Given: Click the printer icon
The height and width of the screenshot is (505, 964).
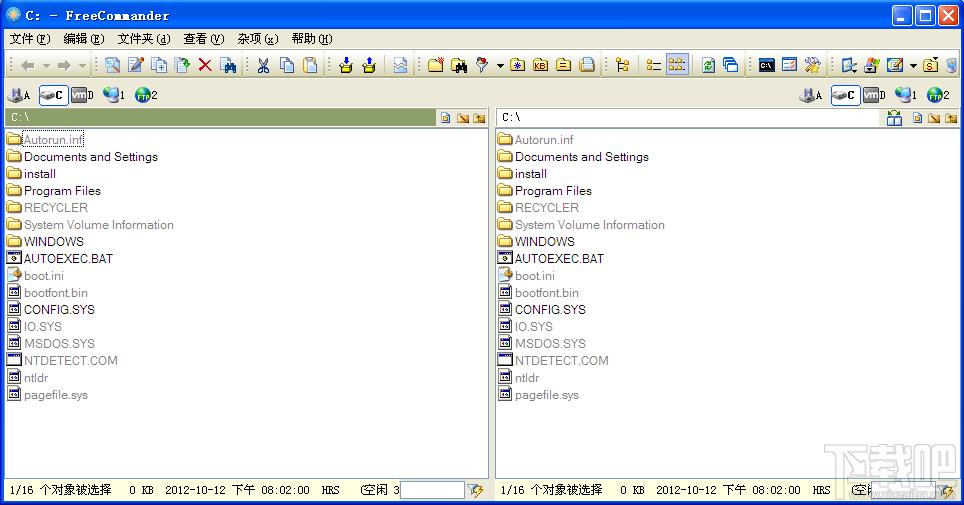Looking at the screenshot, I should click(587, 65).
